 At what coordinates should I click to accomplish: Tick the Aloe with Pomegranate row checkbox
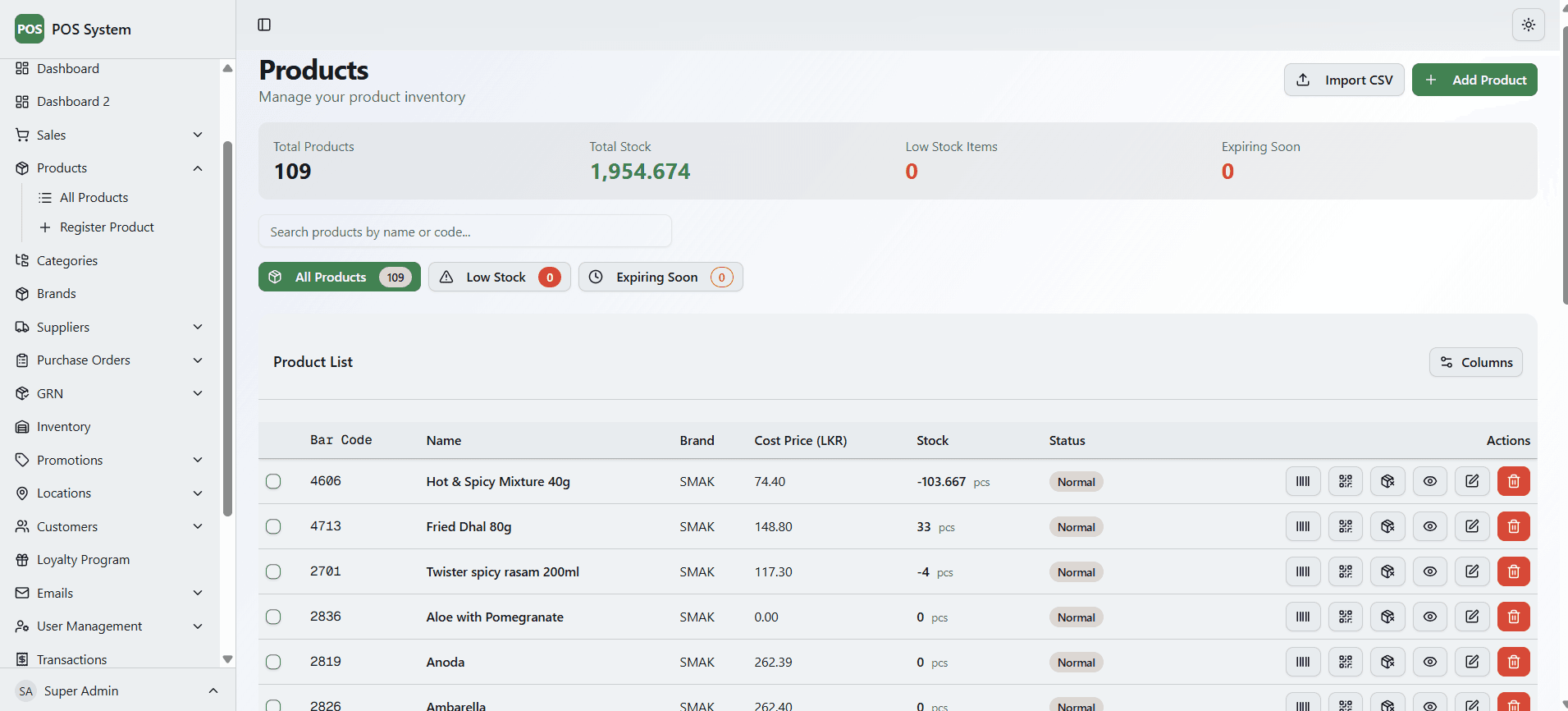point(273,617)
